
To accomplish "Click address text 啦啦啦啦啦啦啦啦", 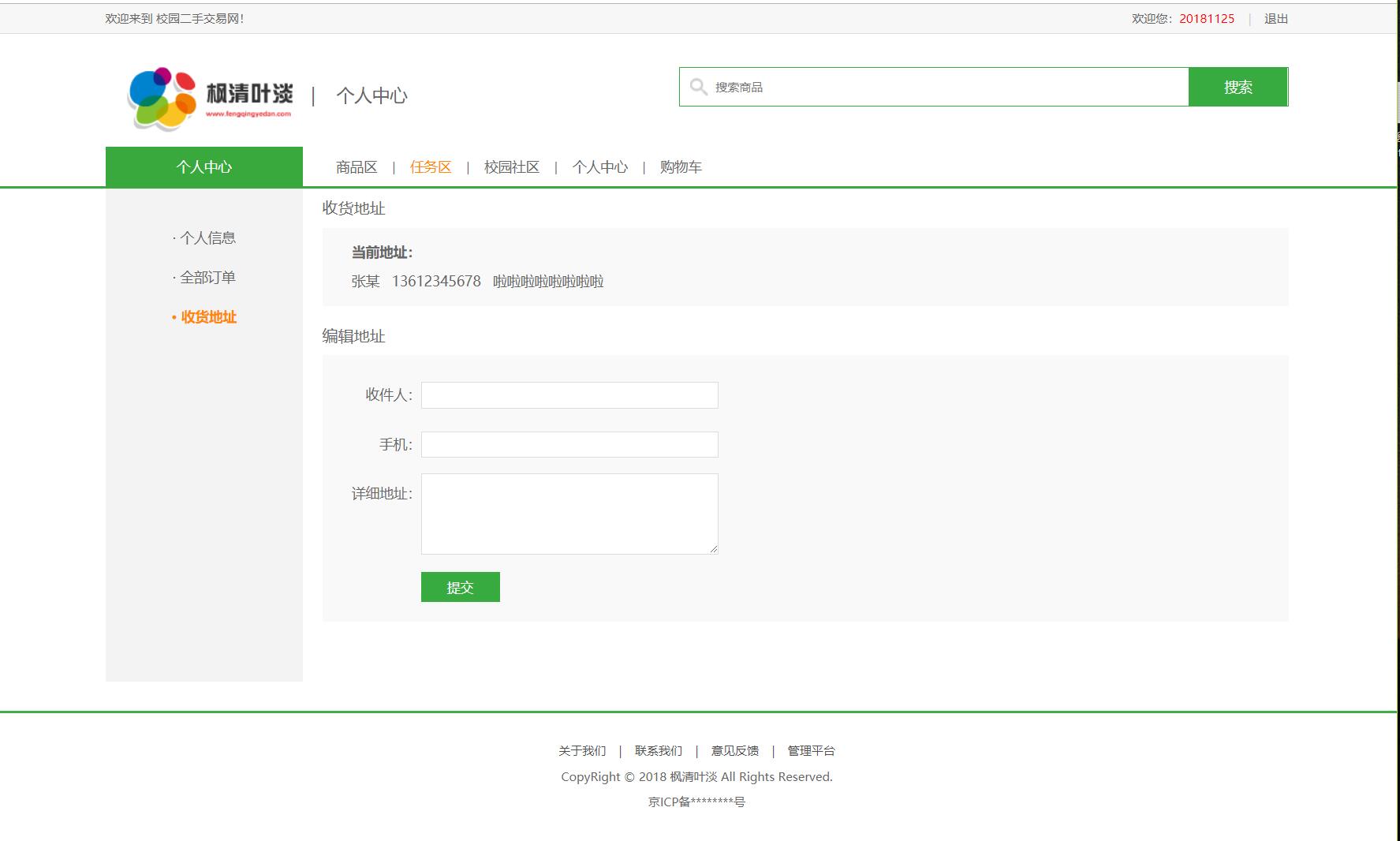I will (x=548, y=282).
